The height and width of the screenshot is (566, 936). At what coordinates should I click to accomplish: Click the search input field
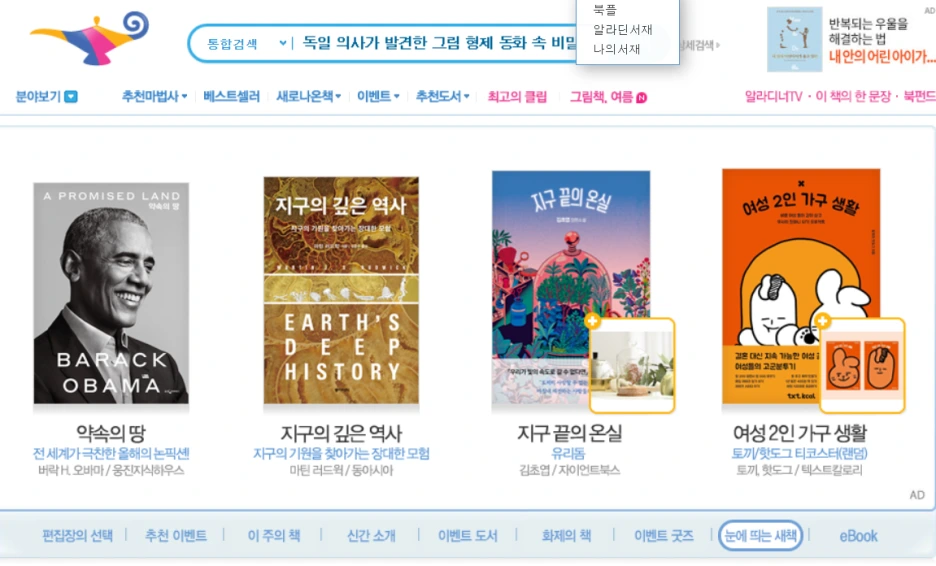pos(439,43)
